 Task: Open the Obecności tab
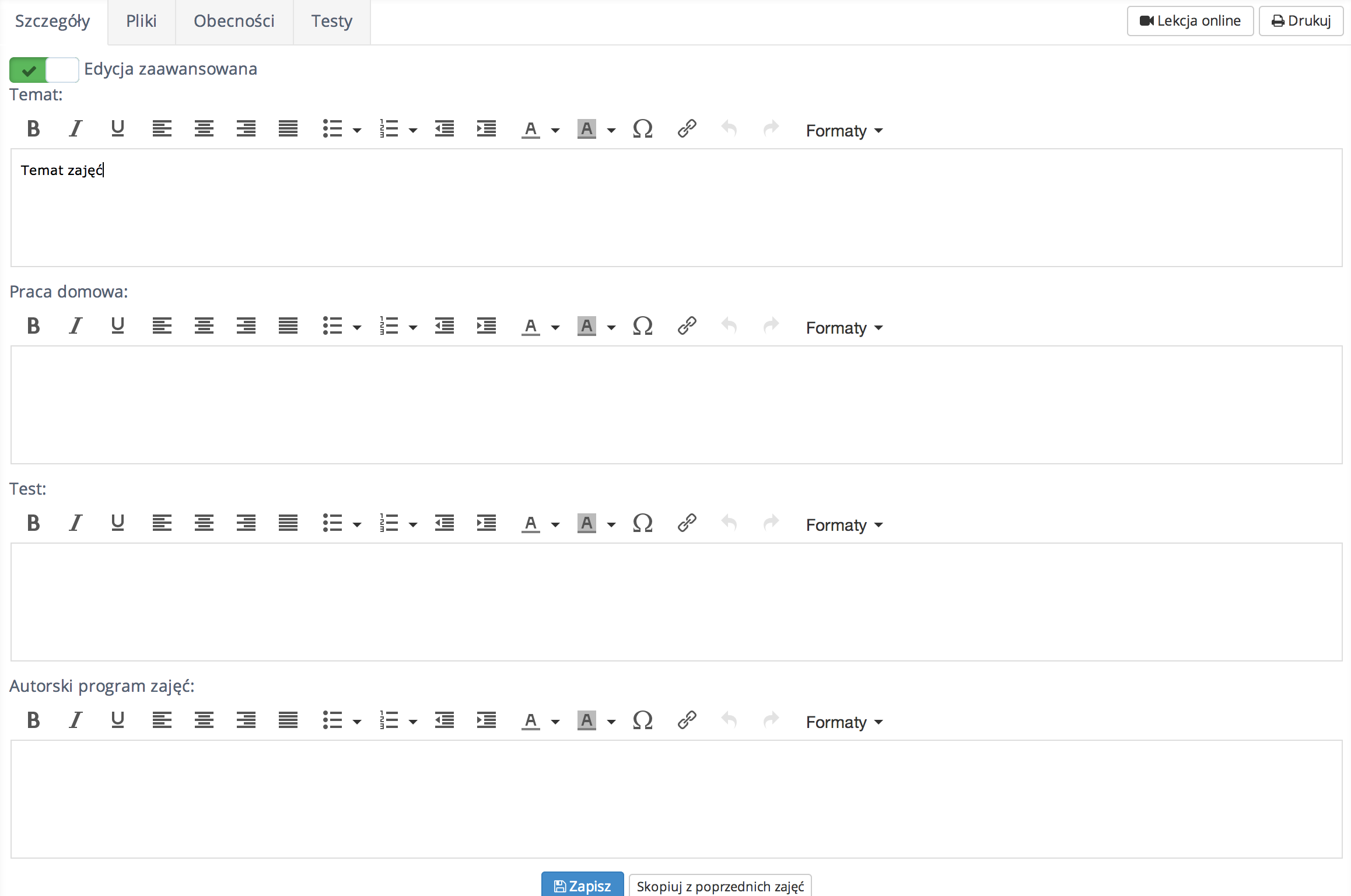pos(234,22)
